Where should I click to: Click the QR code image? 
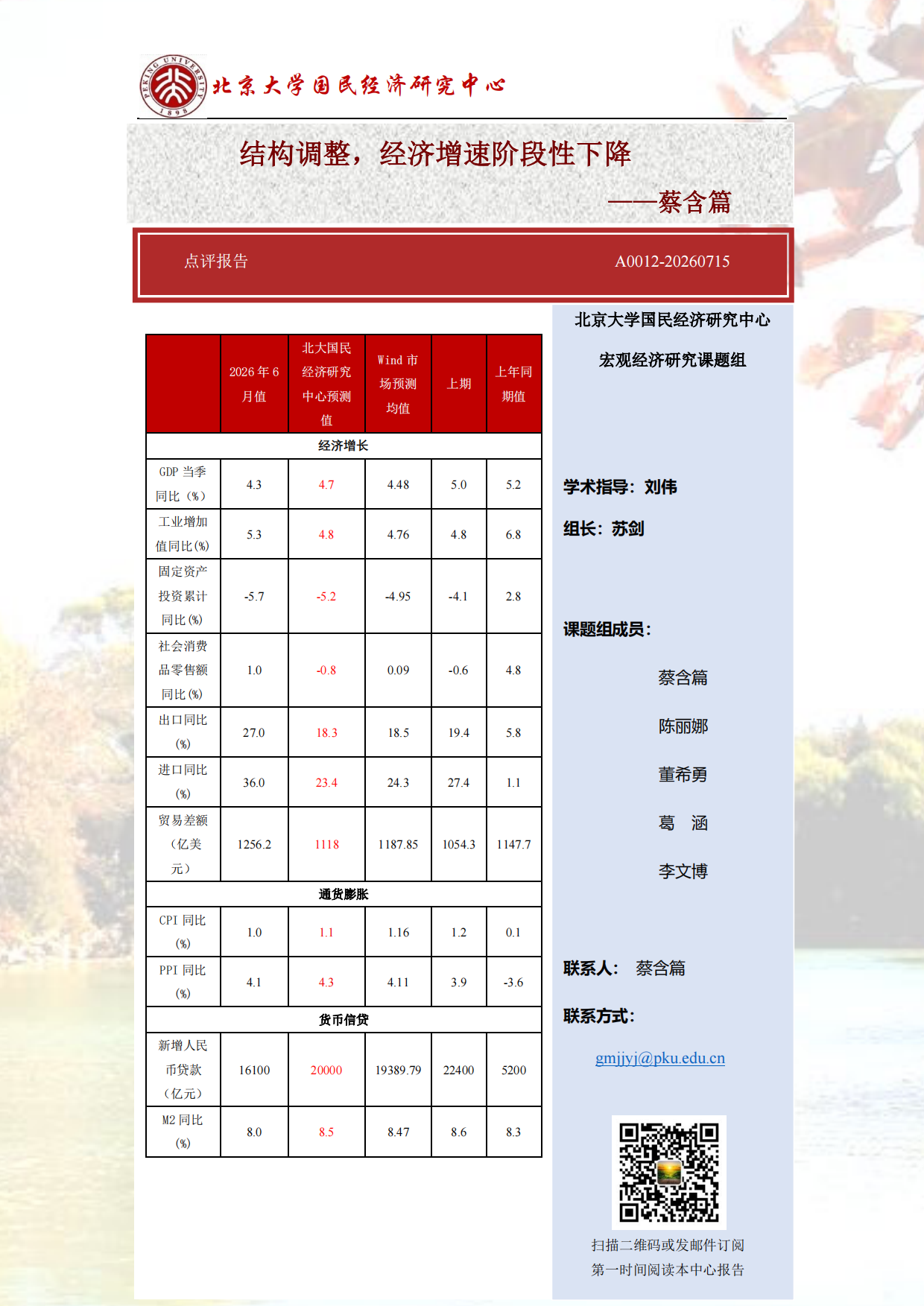pyautogui.click(x=669, y=1173)
